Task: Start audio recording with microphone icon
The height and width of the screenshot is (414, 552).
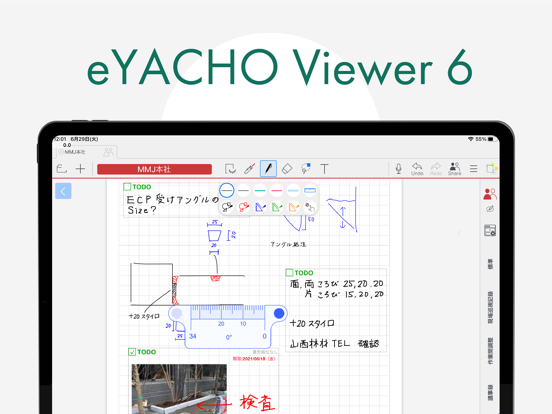Action: point(398,168)
